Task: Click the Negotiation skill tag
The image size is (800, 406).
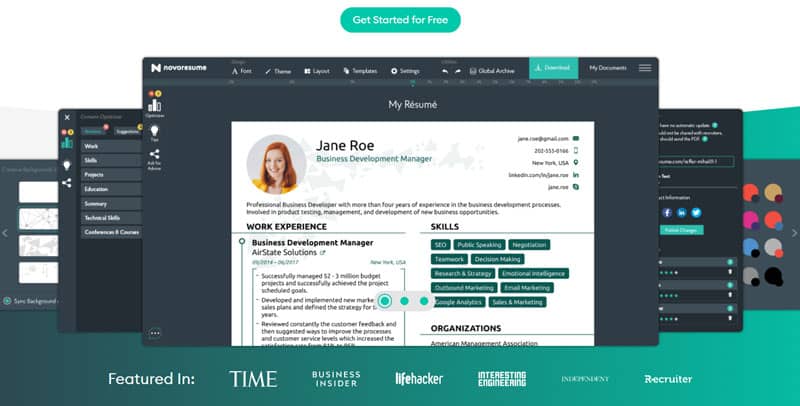Action: click(530, 245)
